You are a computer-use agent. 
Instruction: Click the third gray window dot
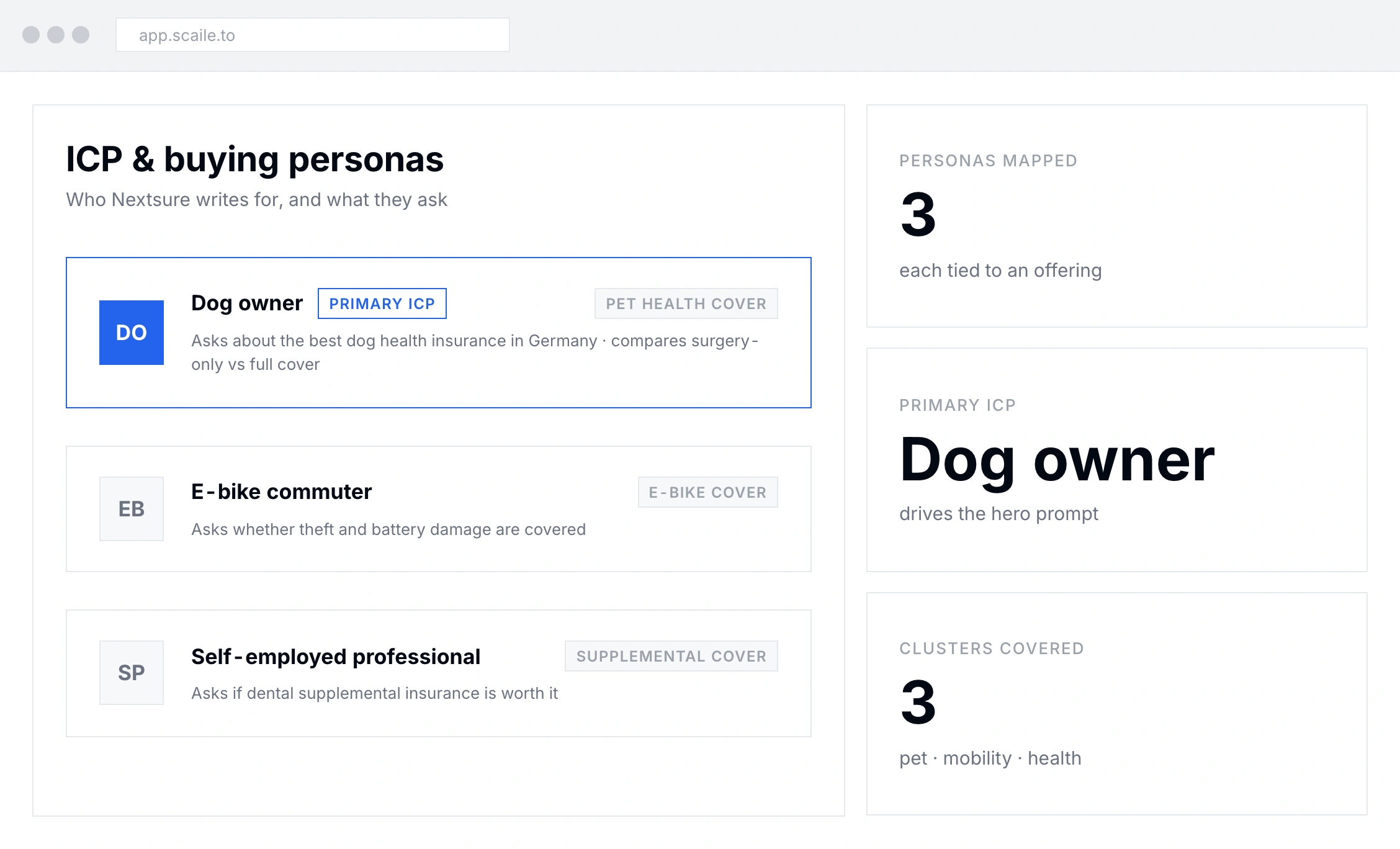pyautogui.click(x=81, y=35)
